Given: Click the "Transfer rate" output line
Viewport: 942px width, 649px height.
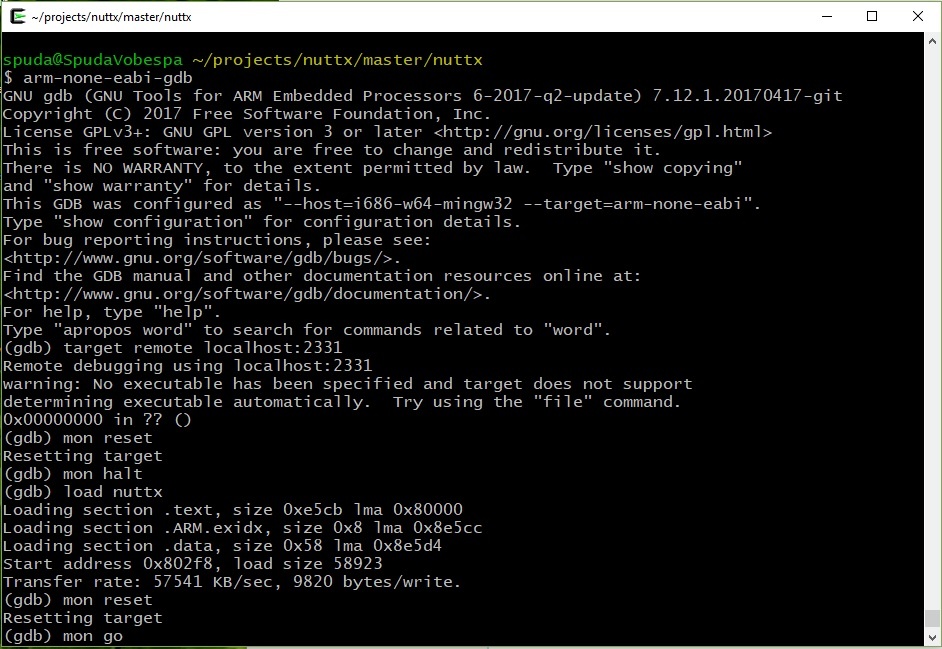Looking at the screenshot, I should click(232, 582).
